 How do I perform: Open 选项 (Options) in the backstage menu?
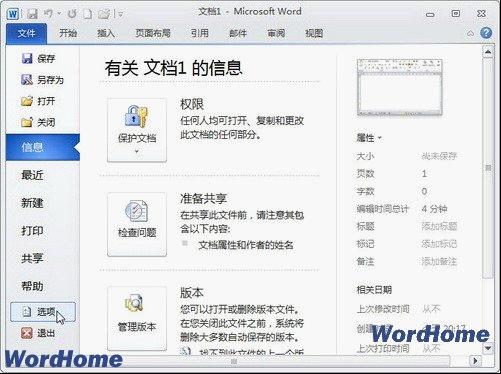(43, 312)
